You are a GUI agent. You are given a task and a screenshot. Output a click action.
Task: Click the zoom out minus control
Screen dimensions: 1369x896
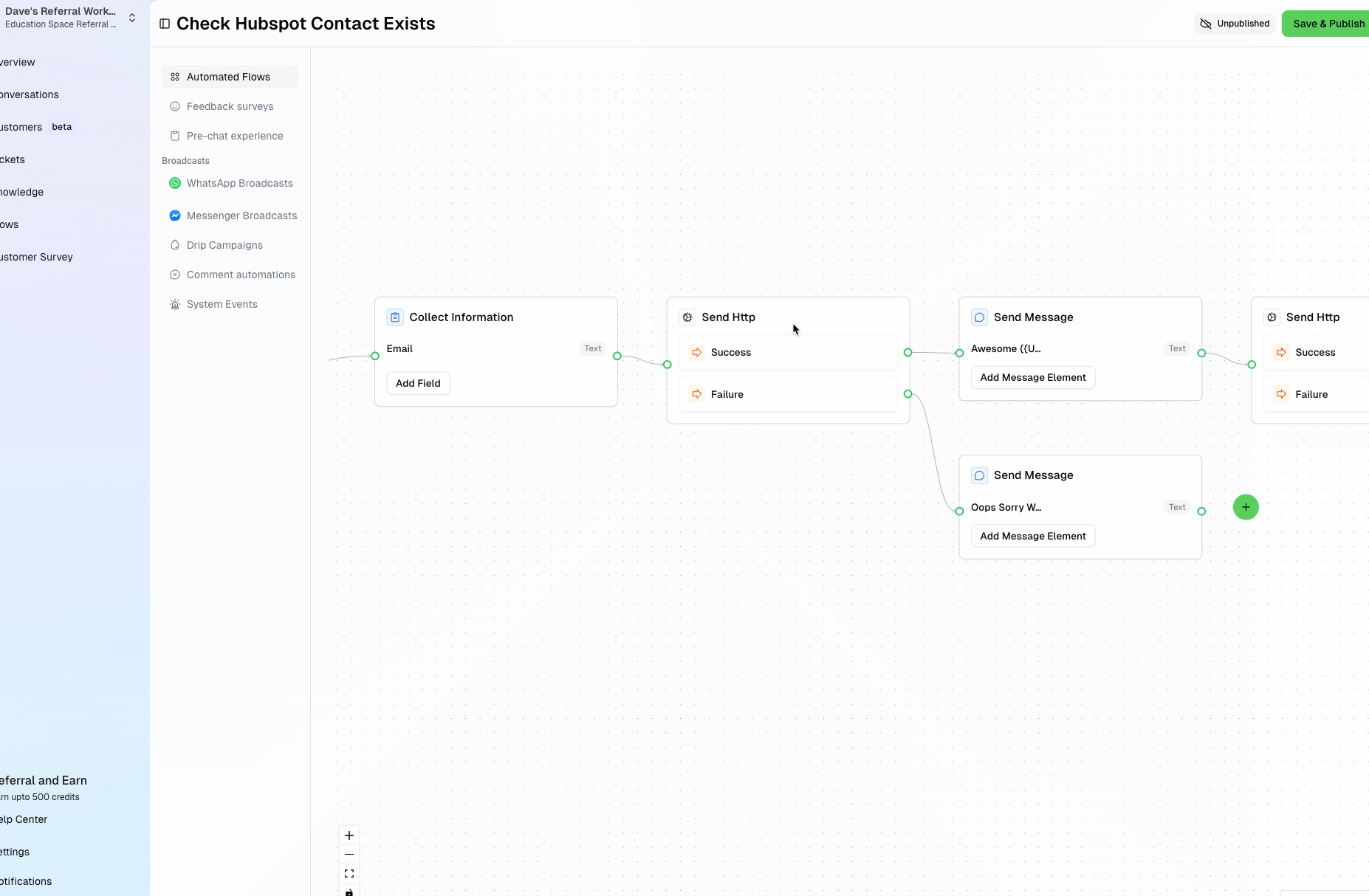pos(349,854)
